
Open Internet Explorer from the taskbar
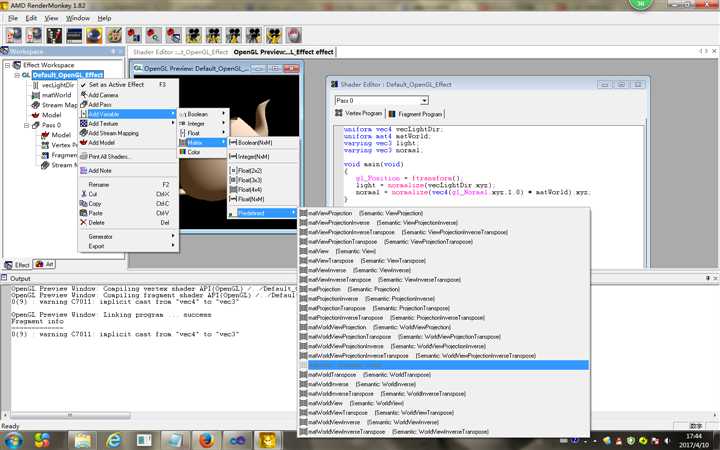tap(113, 440)
